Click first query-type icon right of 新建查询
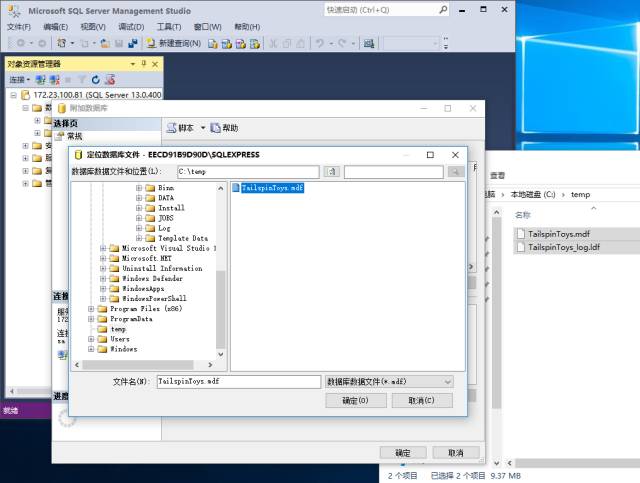This screenshot has width=640, height=483. 213,44
